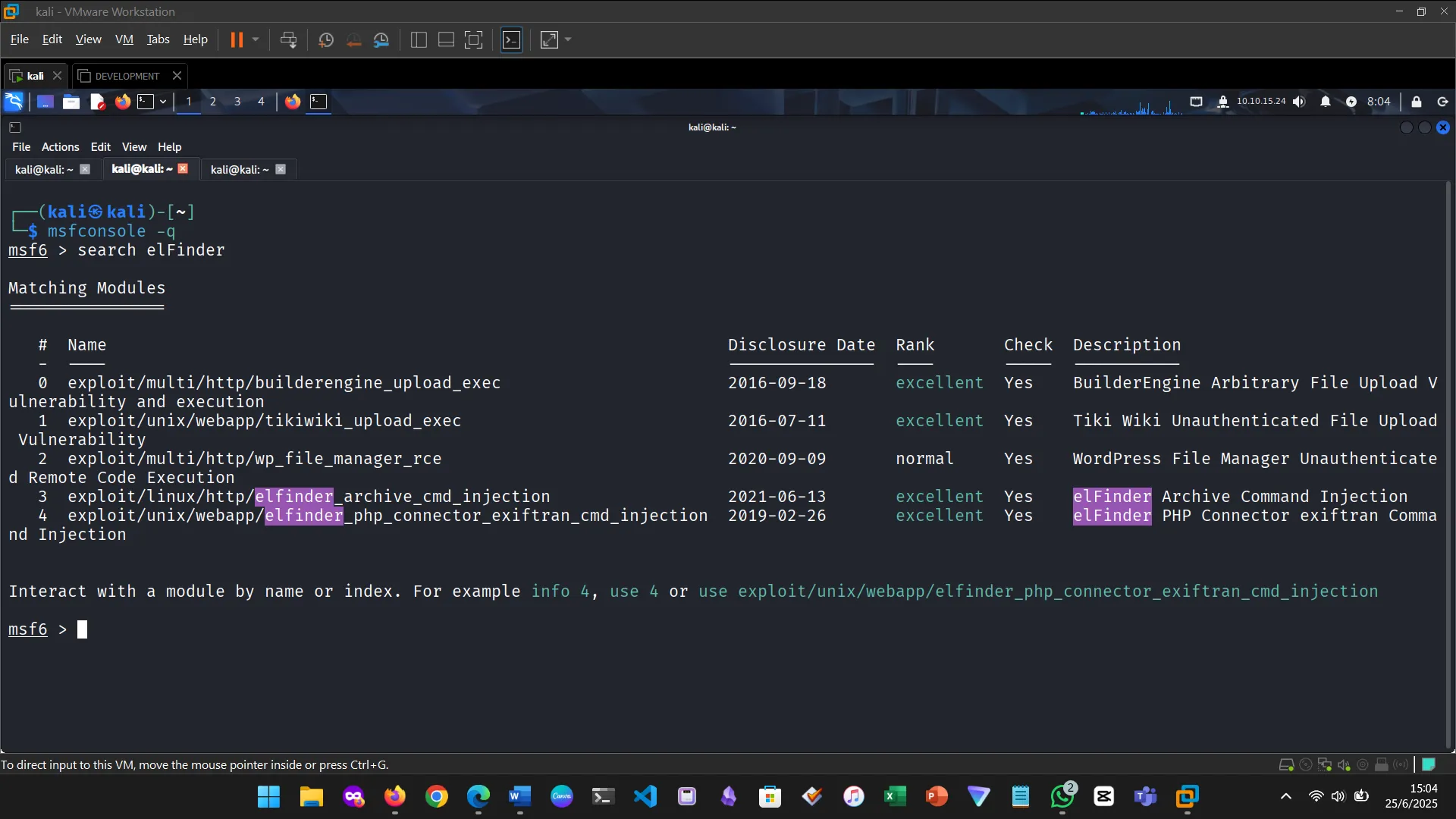Open snapshot manager wrench icon

(x=381, y=40)
